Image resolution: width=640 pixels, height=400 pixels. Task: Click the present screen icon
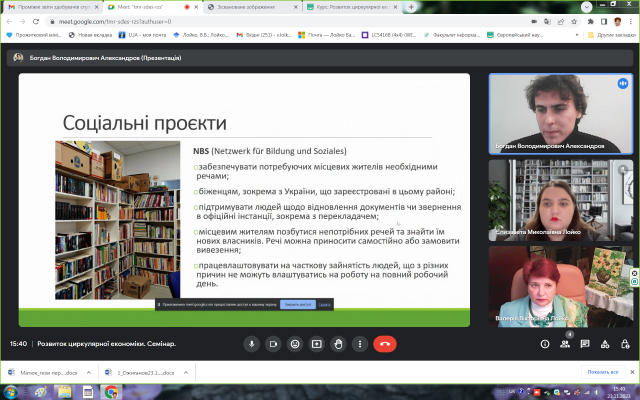(316, 343)
